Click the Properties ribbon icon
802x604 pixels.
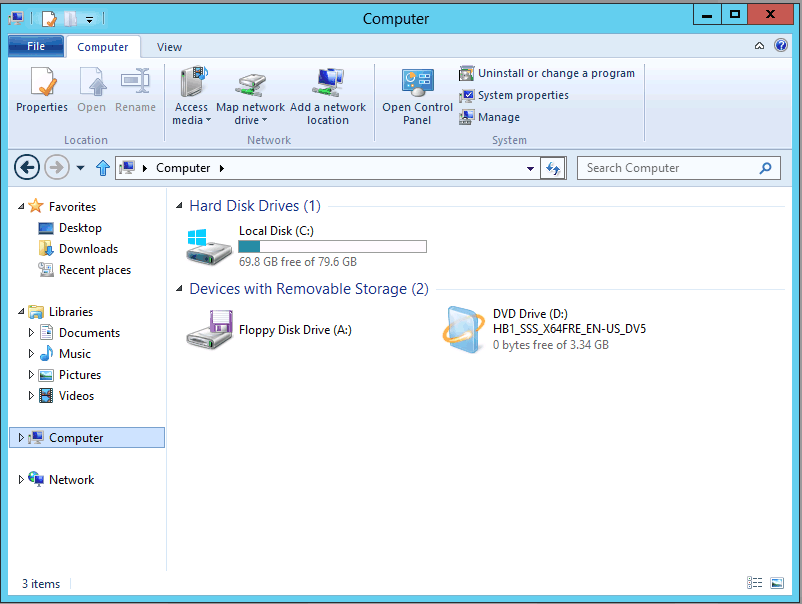click(x=41, y=90)
